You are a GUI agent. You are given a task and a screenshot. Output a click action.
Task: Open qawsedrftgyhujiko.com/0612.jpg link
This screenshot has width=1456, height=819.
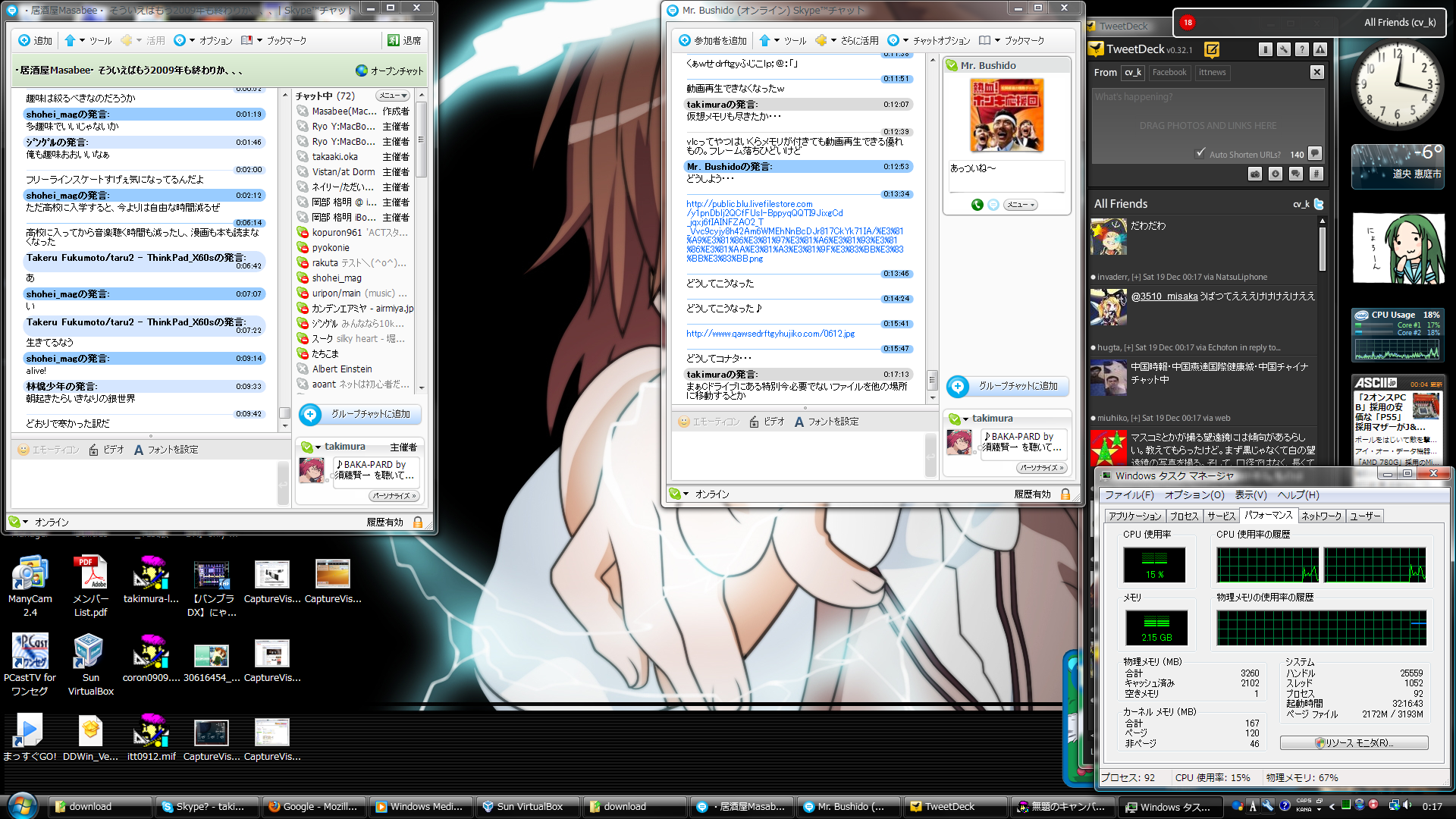click(x=770, y=334)
